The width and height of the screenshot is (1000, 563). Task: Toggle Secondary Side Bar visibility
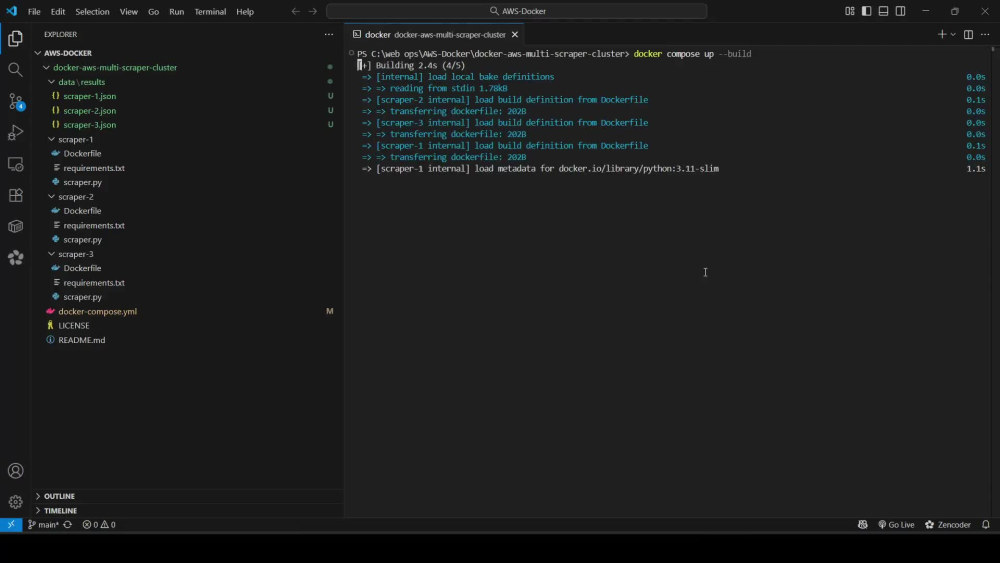901,11
